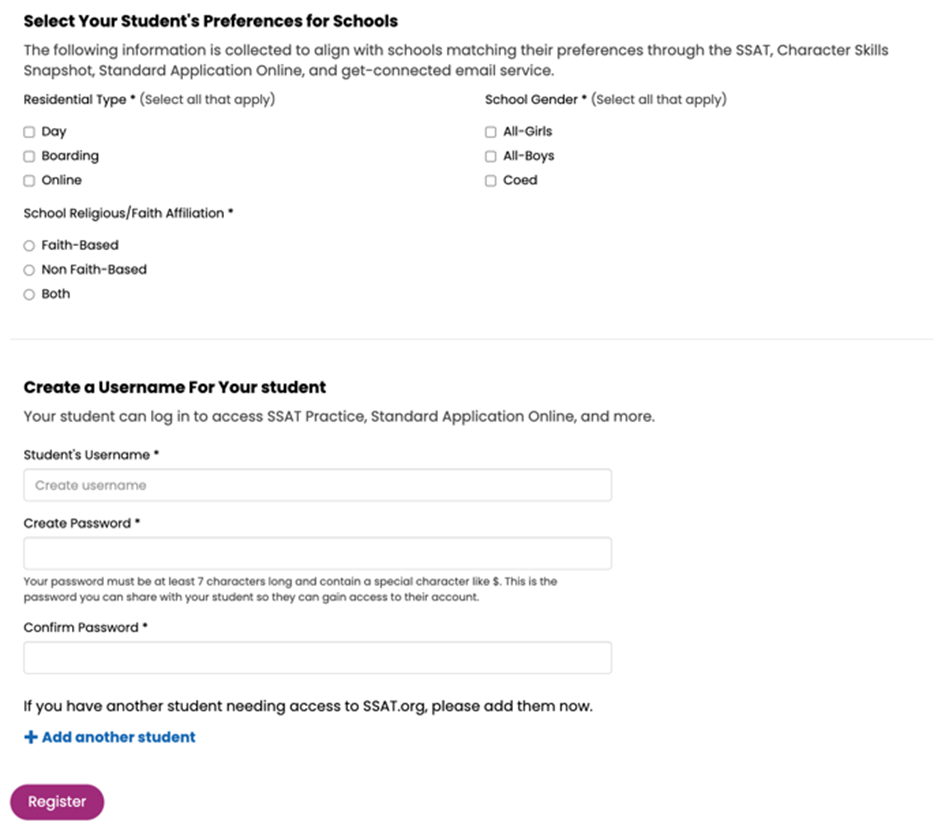934x839 pixels.
Task: Click the Faith-Based label text
Action: [80, 245]
